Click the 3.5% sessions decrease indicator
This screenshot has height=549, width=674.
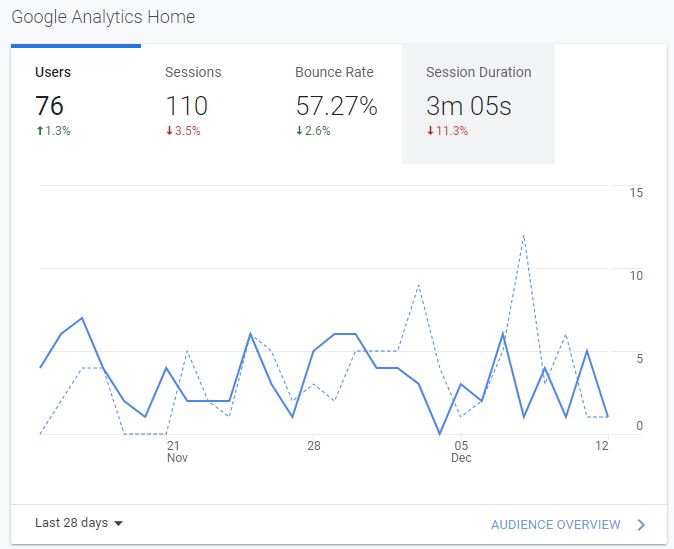[x=184, y=131]
